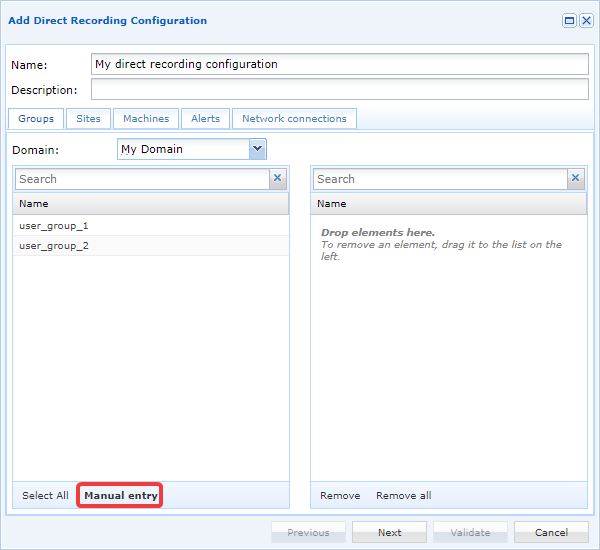Maximize the dialog window
Viewport: 600px width, 550px height.
click(x=569, y=20)
